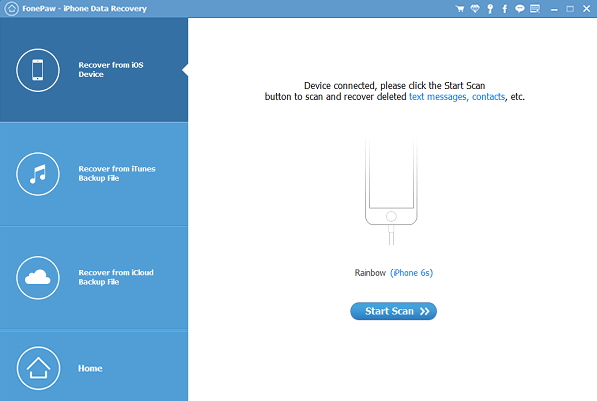Click the speech bubble feedback icon
The image size is (597, 401).
[x=519, y=8]
